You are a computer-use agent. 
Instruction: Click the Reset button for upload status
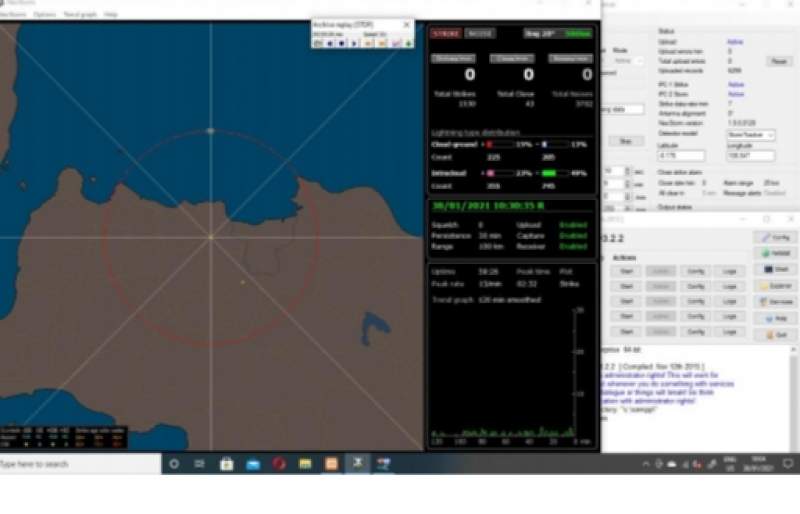778,61
